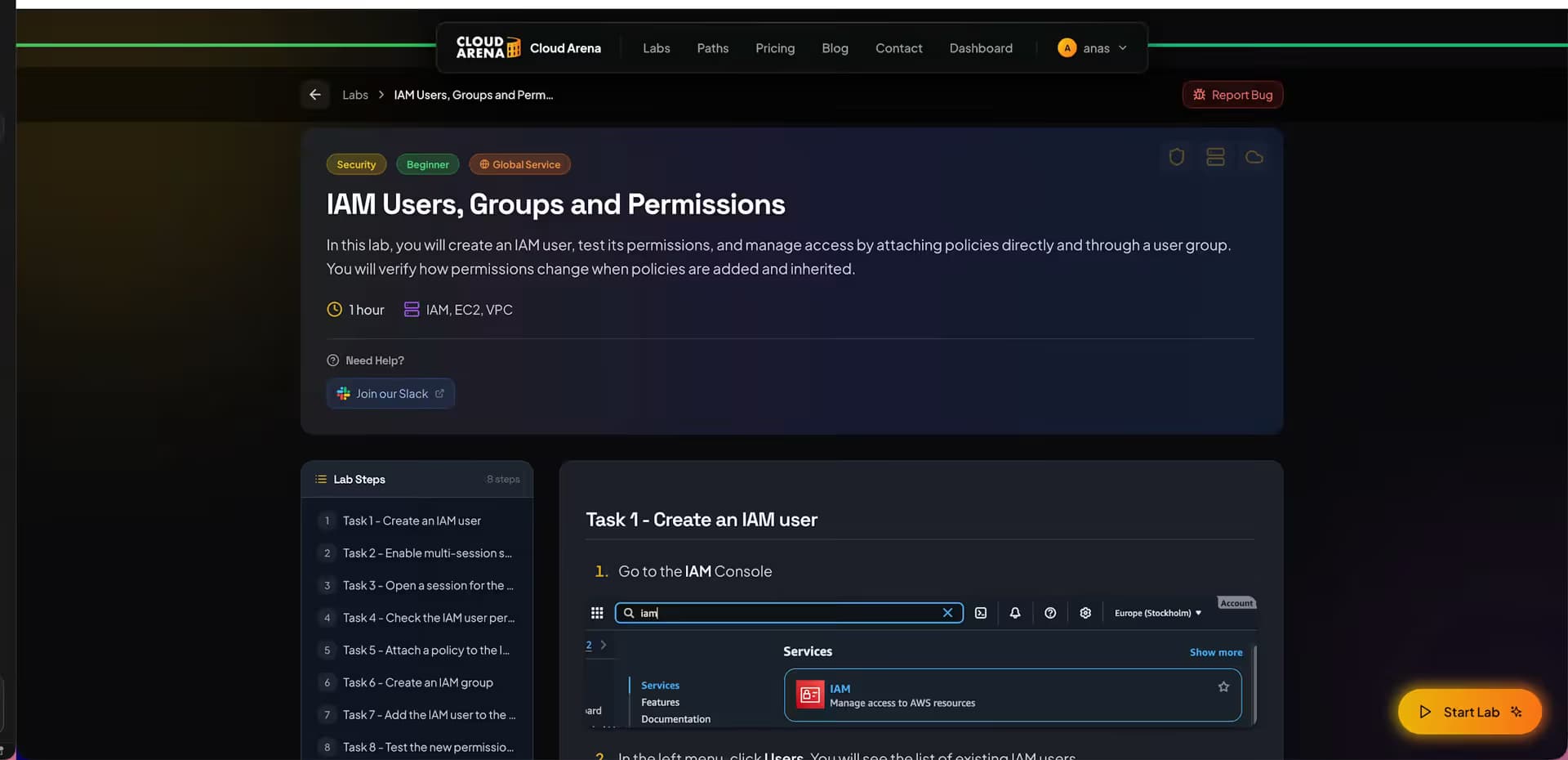The width and height of the screenshot is (1568, 760).
Task: Click the AWS help question icon
Action: coord(1050,613)
